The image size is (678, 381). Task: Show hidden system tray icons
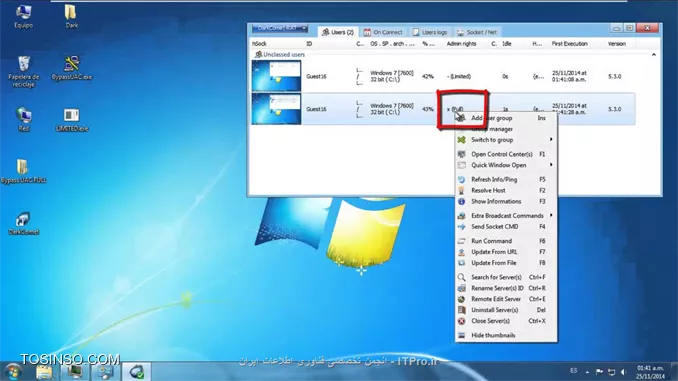[x=587, y=371]
